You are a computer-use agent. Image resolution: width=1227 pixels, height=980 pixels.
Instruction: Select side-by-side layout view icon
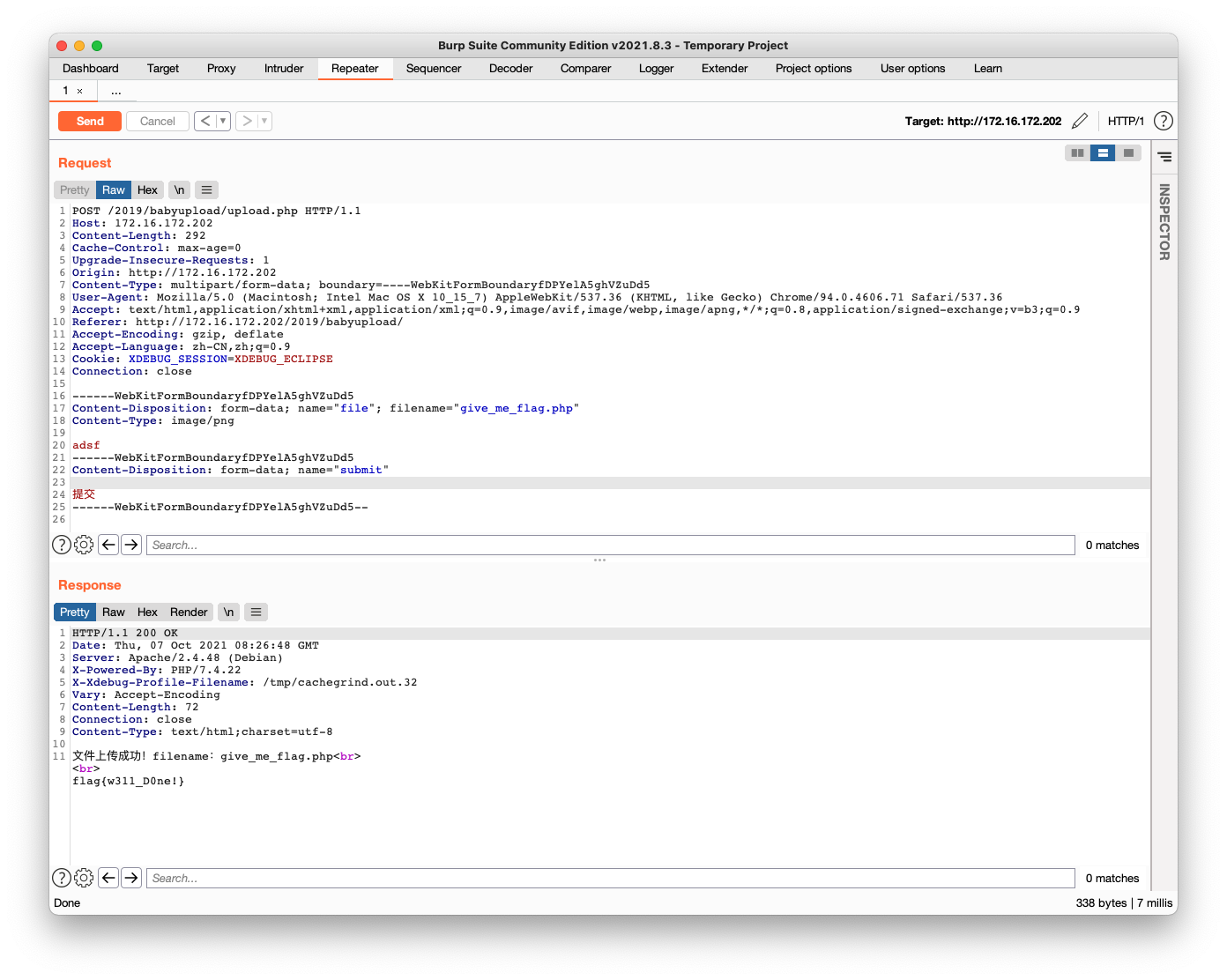[x=1077, y=152]
